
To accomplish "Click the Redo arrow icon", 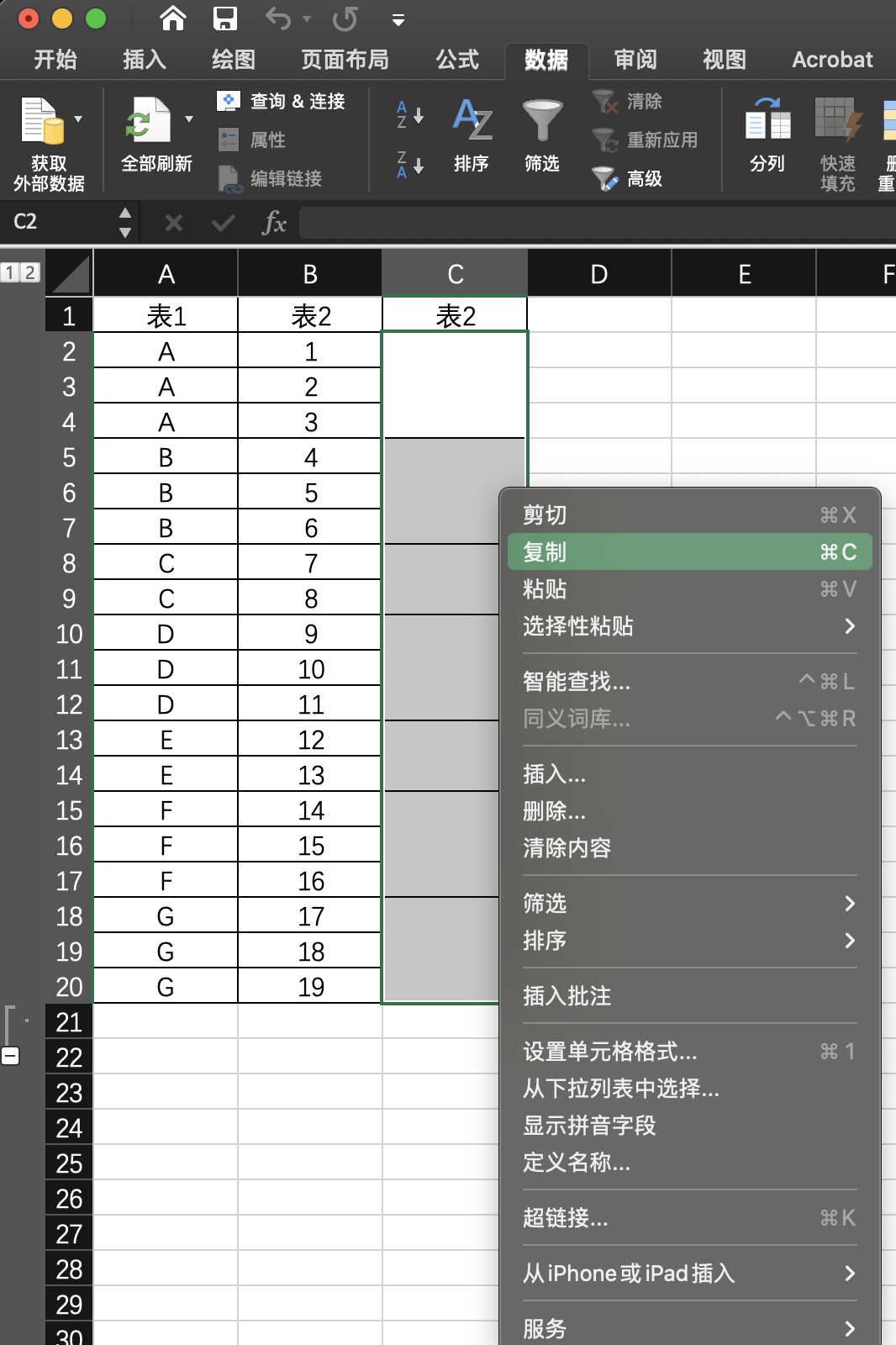I will coord(345,18).
